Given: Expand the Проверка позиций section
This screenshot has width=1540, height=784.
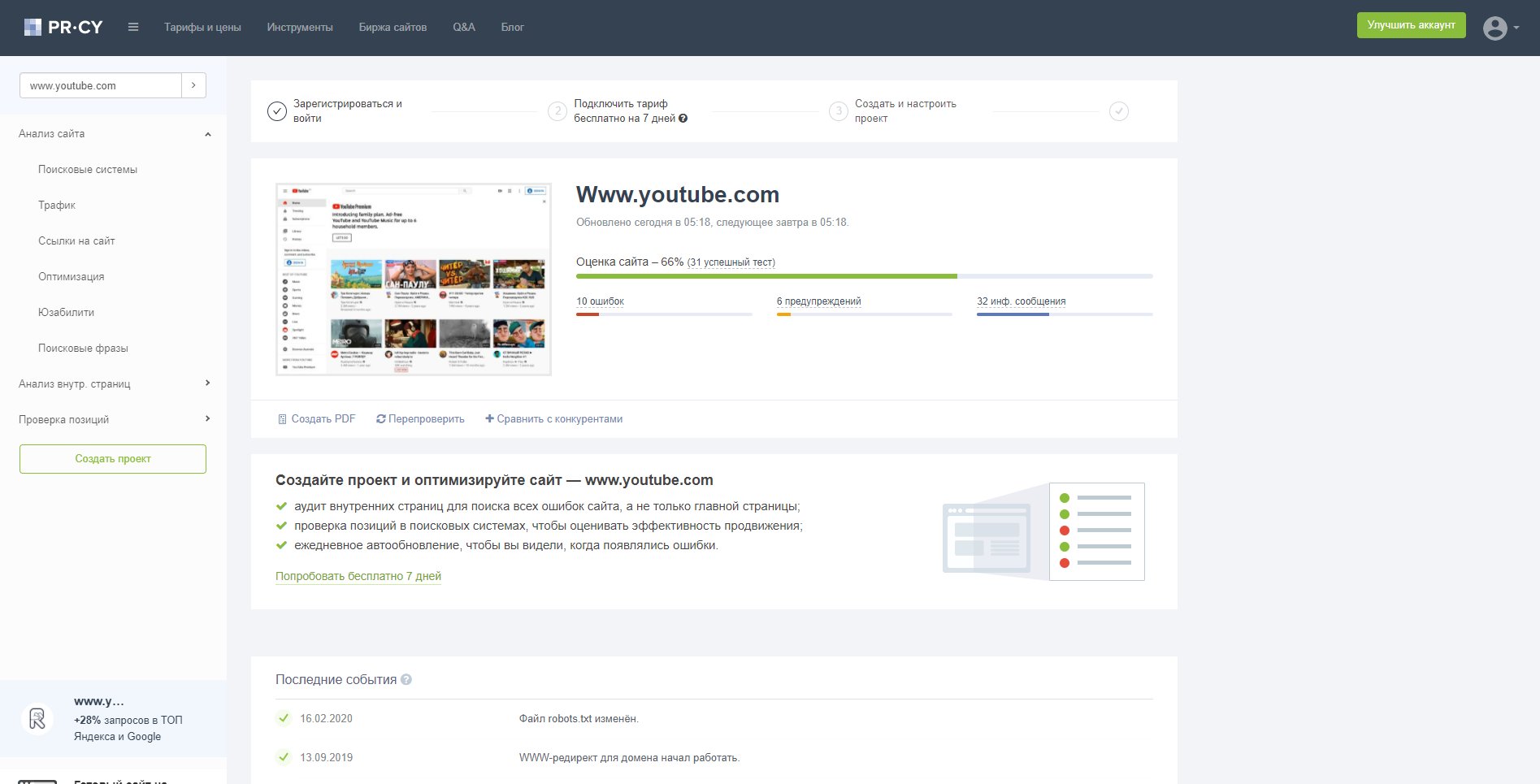Looking at the screenshot, I should pyautogui.click(x=208, y=419).
